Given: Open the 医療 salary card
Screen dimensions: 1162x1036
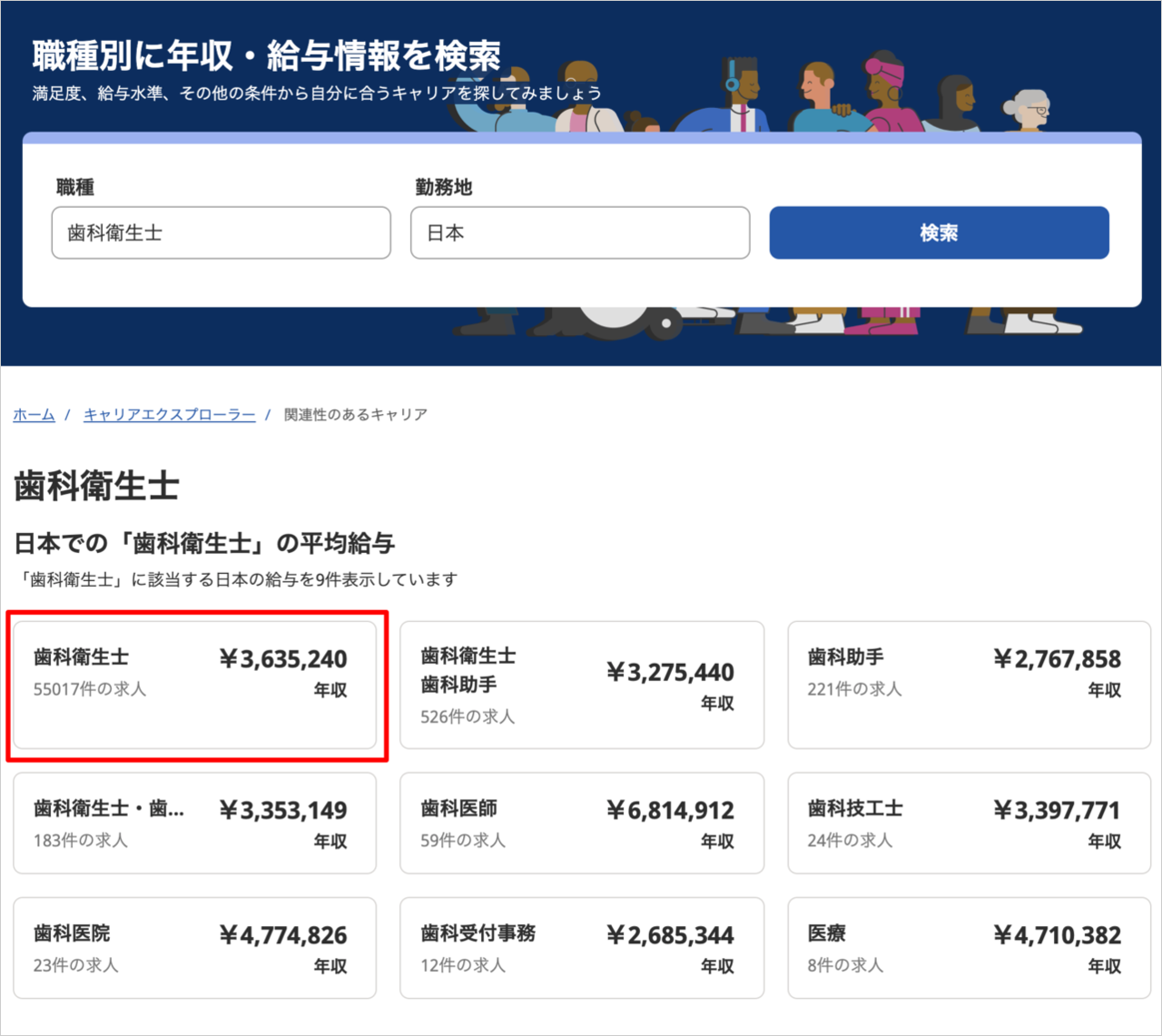Looking at the screenshot, I should tap(970, 948).
